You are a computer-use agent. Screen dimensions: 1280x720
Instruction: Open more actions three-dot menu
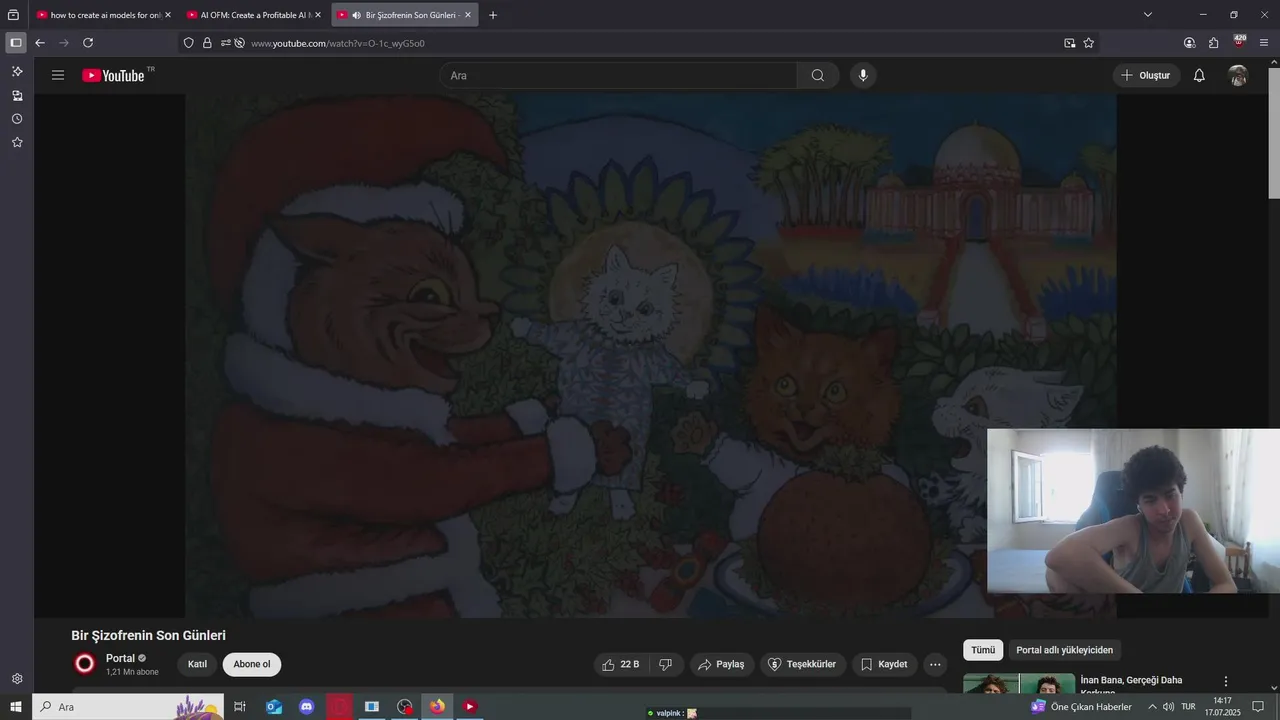point(935,664)
